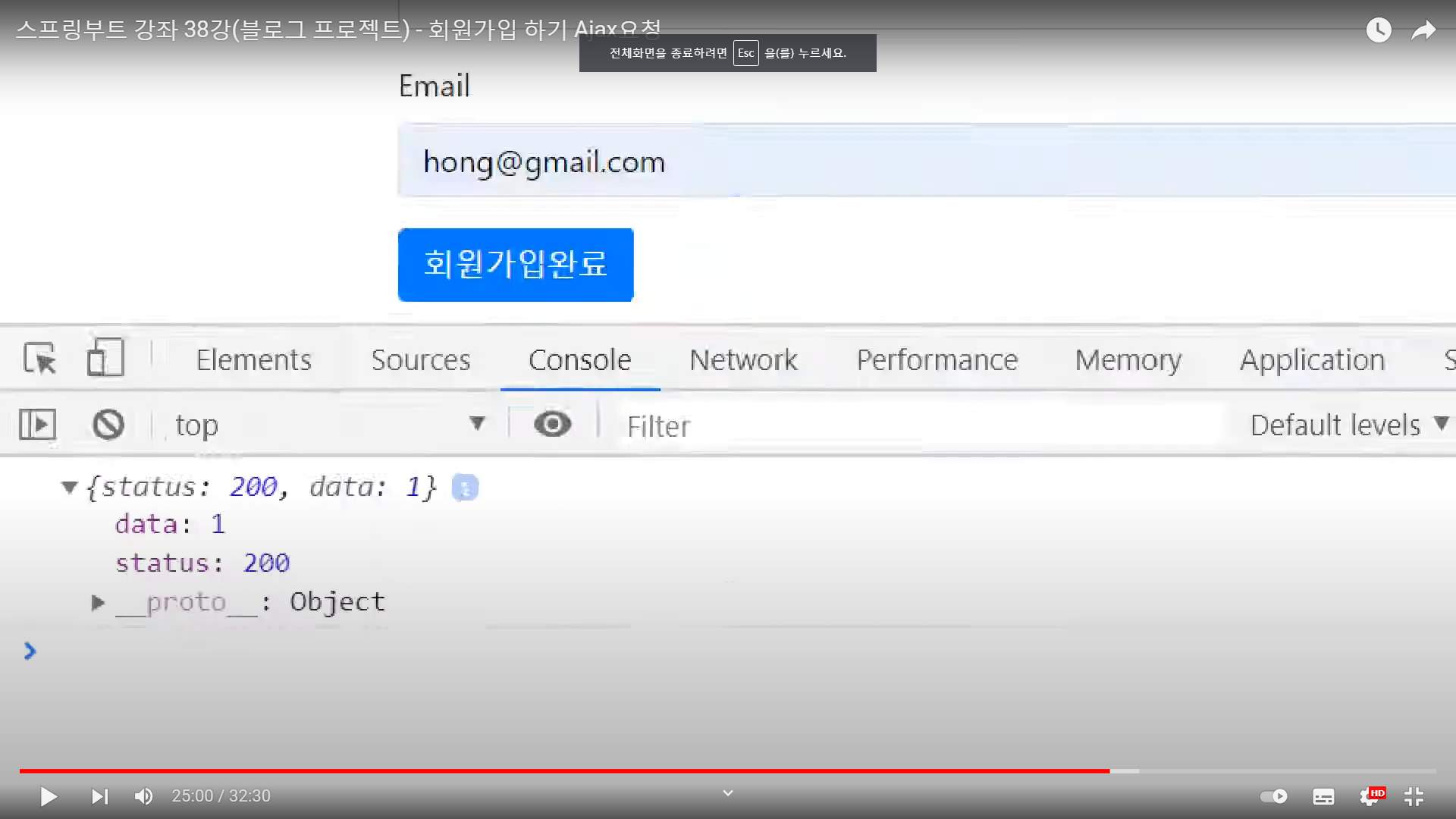Open the YouTube settings gear

click(1370, 796)
